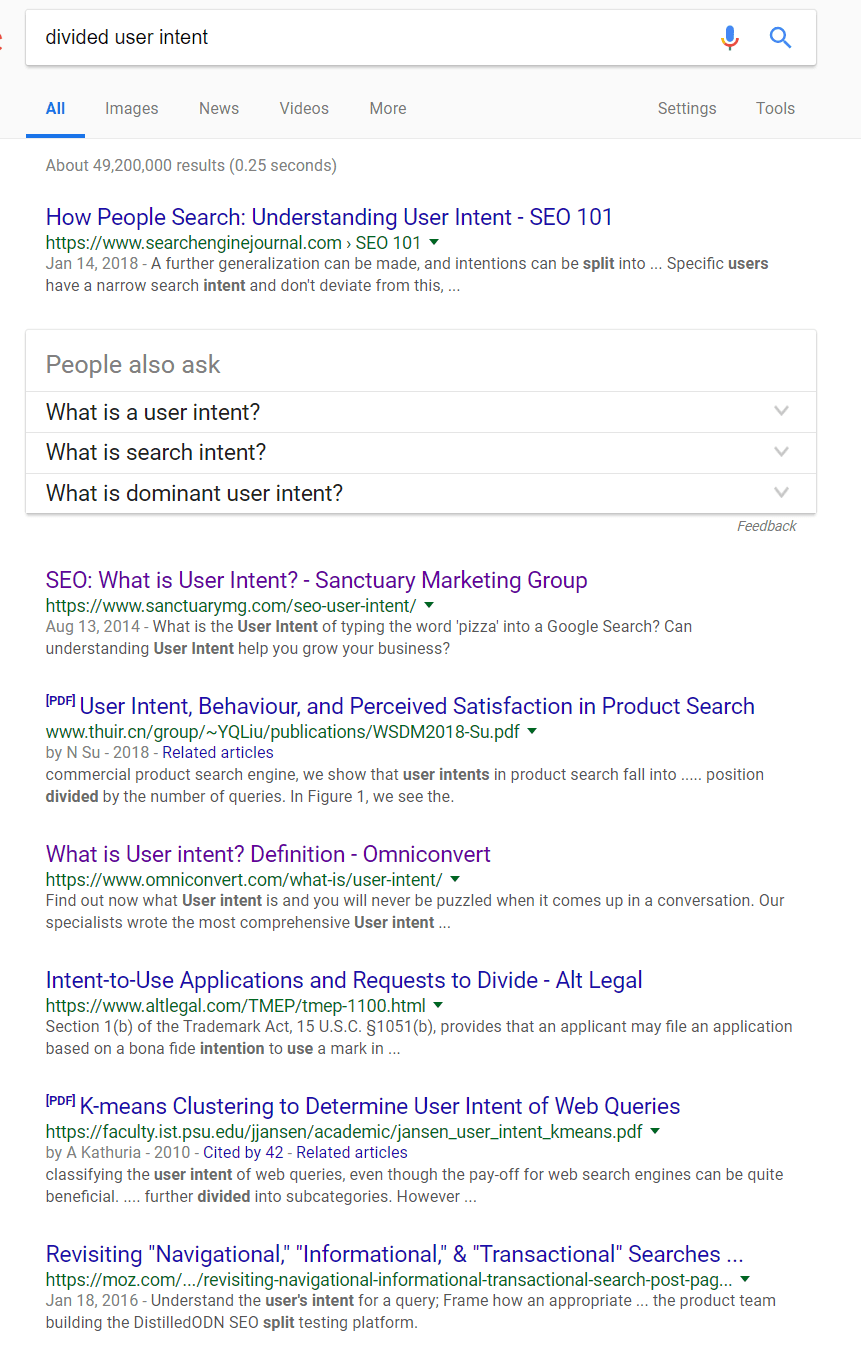Image resolution: width=861 pixels, height=1350 pixels.
Task: Click the blue search magnifier icon
Action: point(780,38)
